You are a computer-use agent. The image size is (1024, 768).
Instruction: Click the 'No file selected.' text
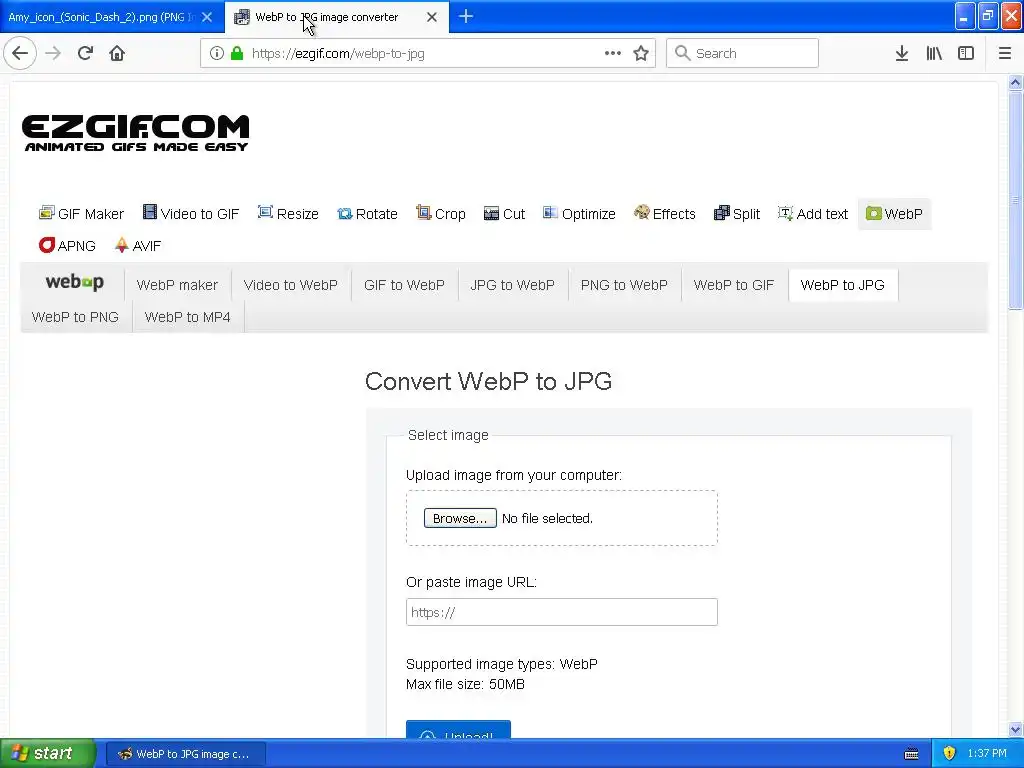tap(547, 518)
